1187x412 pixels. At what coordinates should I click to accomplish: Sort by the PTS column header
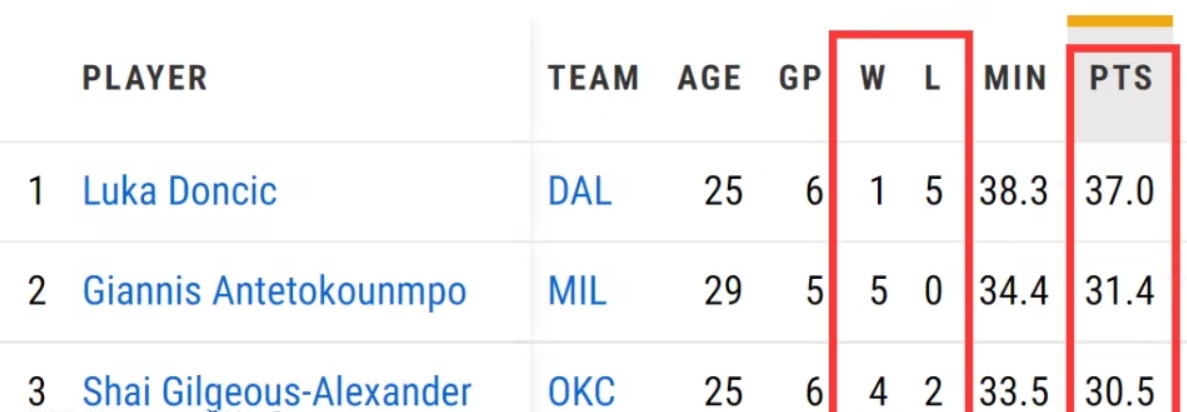1121,78
